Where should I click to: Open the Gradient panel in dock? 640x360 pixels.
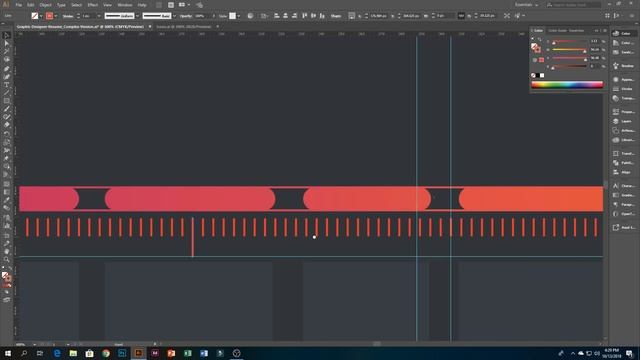624,195
